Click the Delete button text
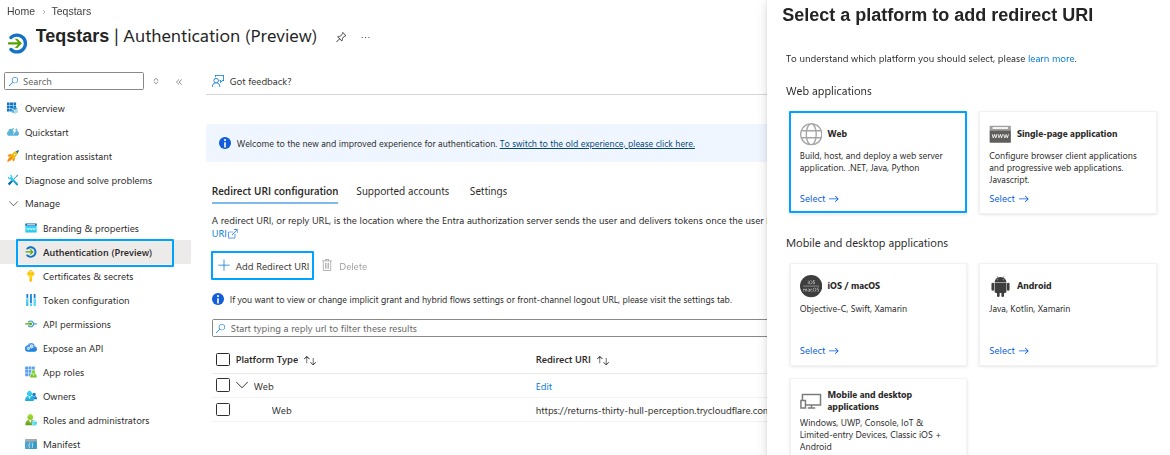 coord(353,266)
